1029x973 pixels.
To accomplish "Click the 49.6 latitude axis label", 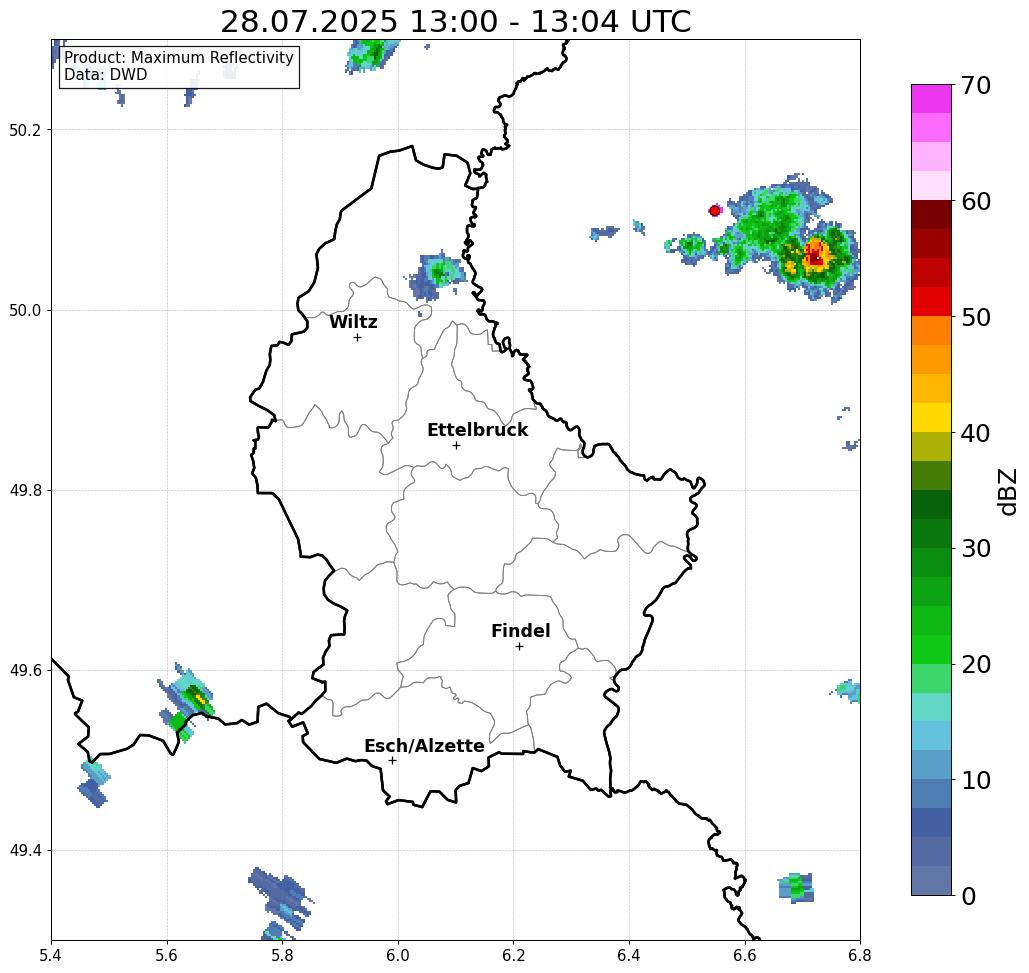I will click(x=25, y=671).
